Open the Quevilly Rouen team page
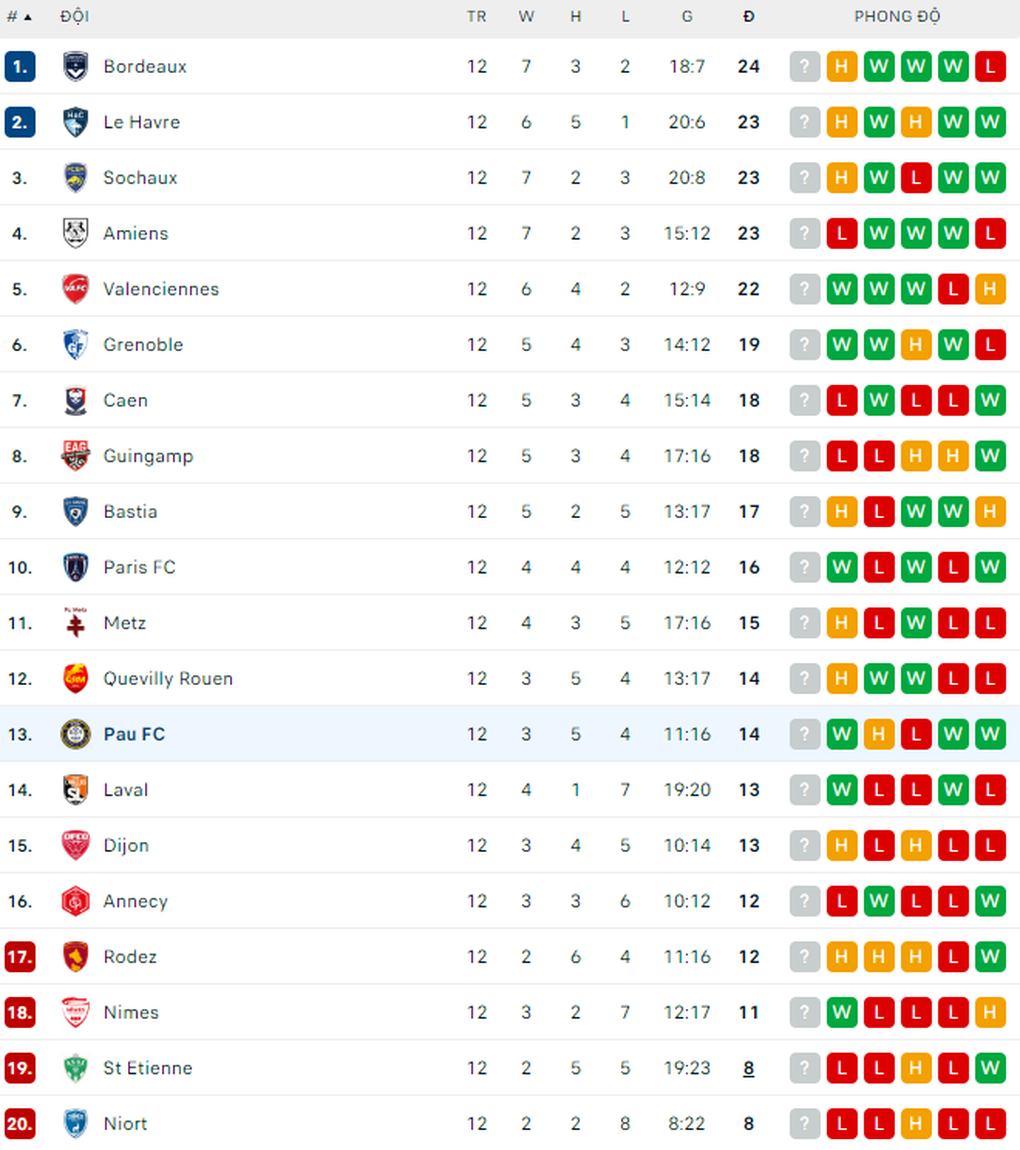Image resolution: width=1020 pixels, height=1150 pixels. point(168,679)
